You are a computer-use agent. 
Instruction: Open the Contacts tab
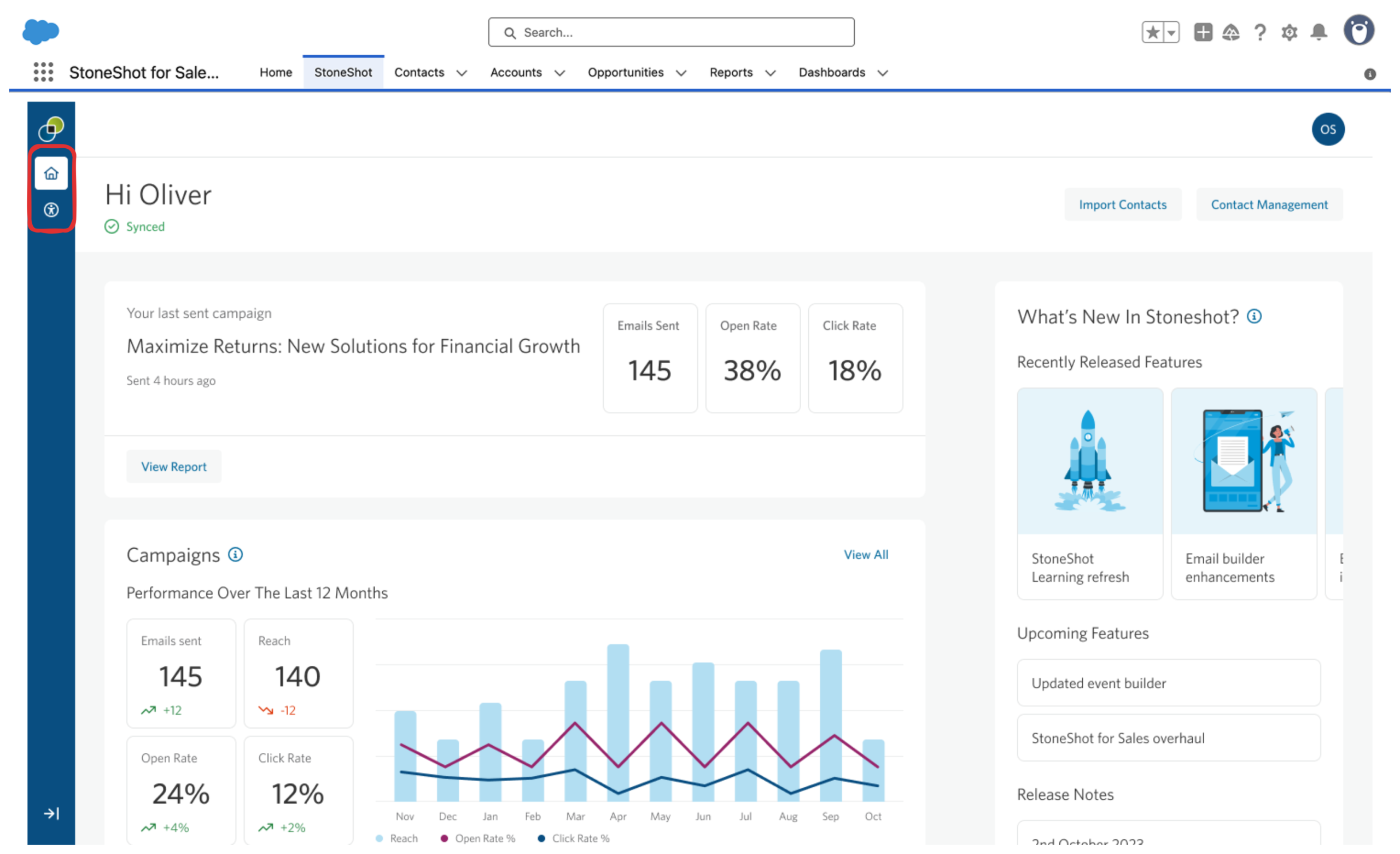pyautogui.click(x=419, y=72)
